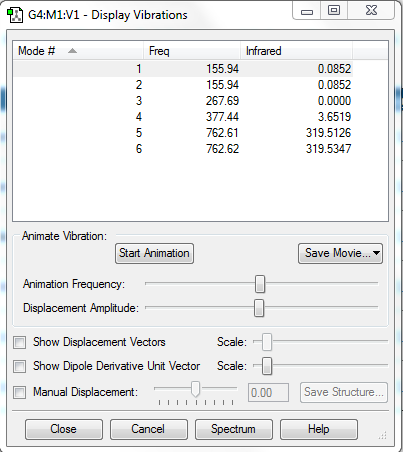Screen dimensions: 403x452
Task: Click infrared value 3.6519
Action: pyautogui.click(x=334, y=117)
